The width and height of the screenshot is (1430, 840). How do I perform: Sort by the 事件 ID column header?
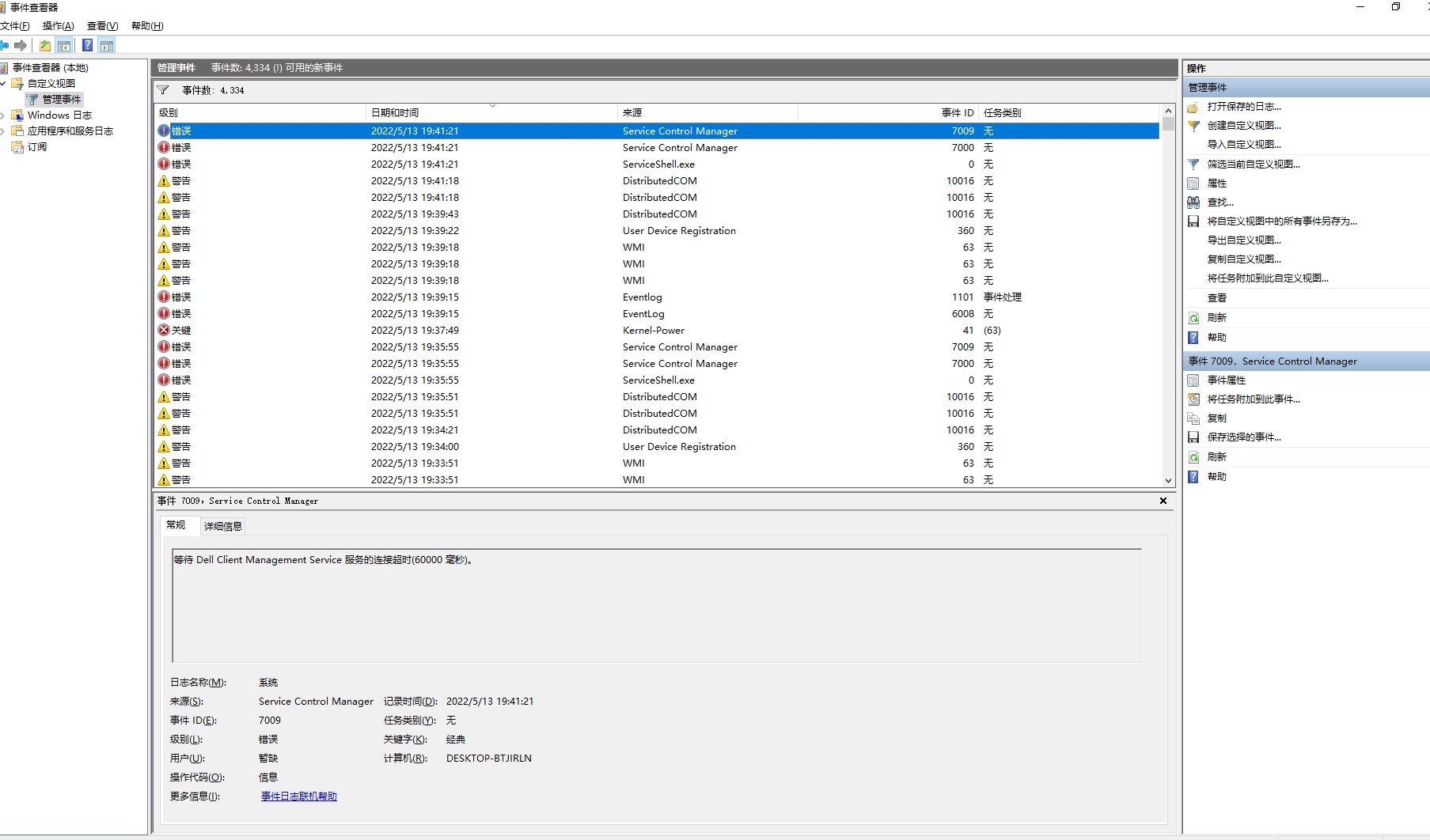tap(888, 113)
